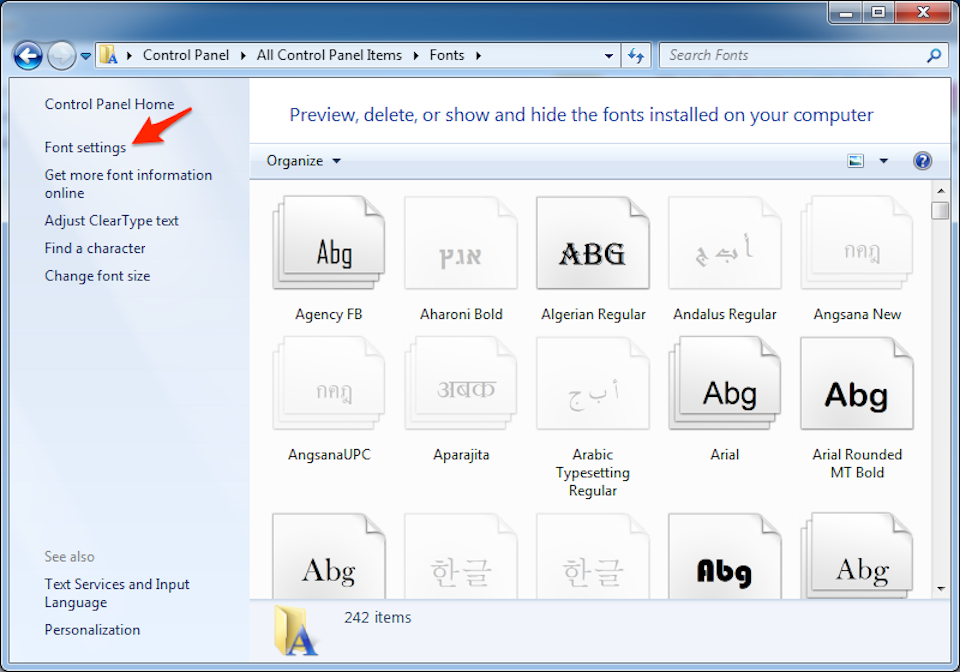Select the Aharoni Bold font icon
The width and height of the screenshot is (960, 672).
tap(461, 243)
